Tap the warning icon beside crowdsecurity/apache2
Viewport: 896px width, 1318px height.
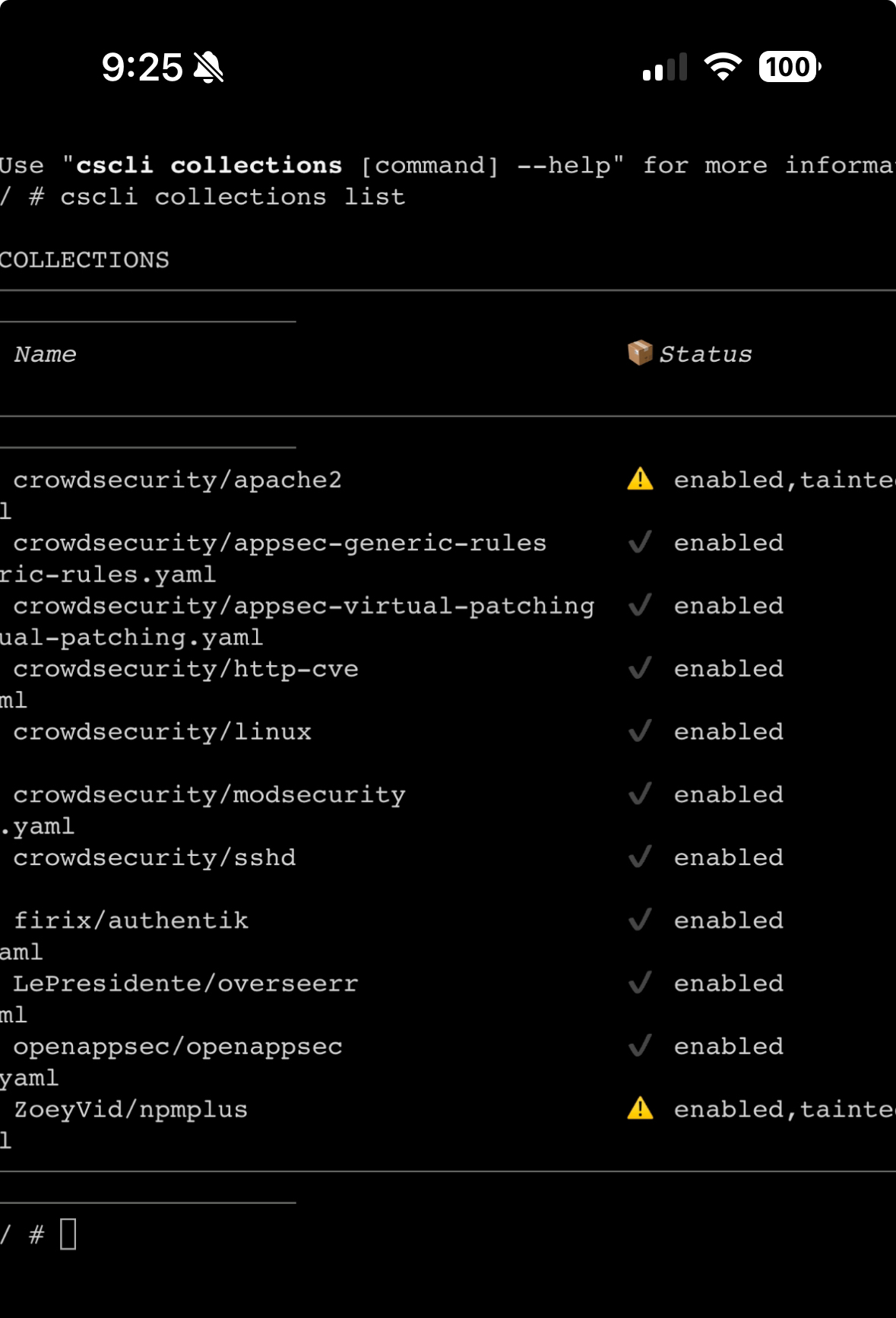(640, 479)
